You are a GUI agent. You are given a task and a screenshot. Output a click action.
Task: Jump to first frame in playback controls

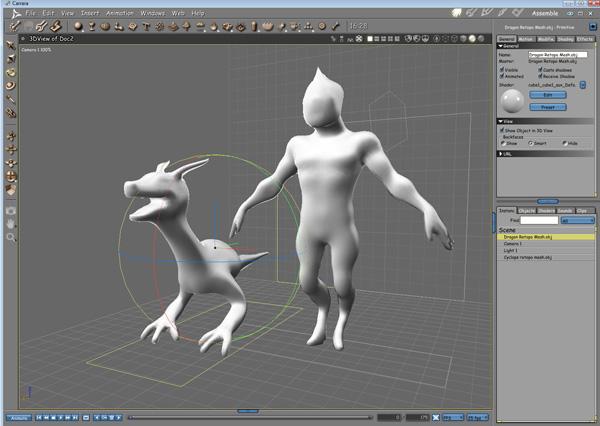(39, 417)
